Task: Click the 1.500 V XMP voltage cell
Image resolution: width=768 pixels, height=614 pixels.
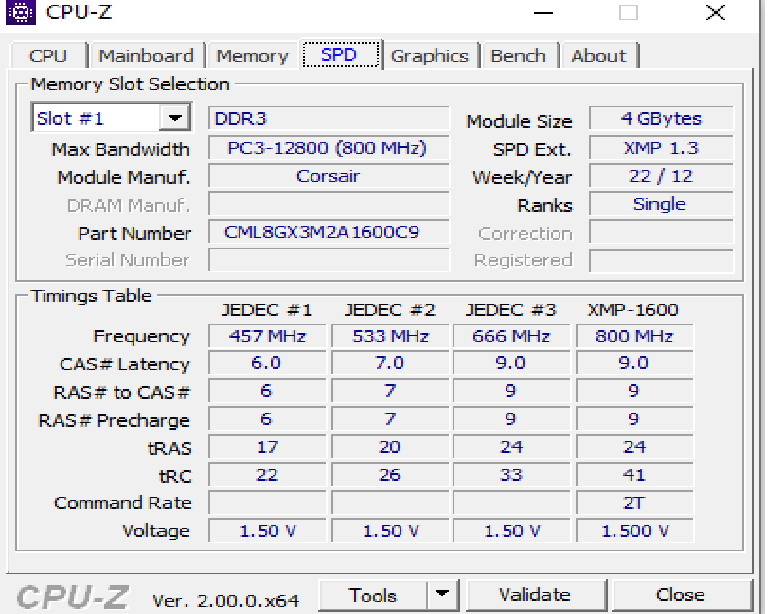Action: (634, 531)
